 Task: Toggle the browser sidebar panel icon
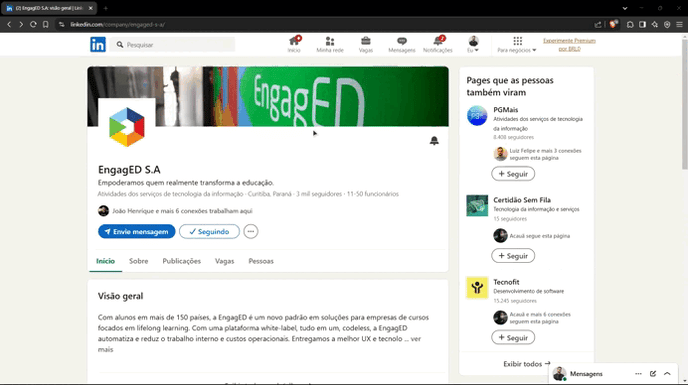(642, 25)
